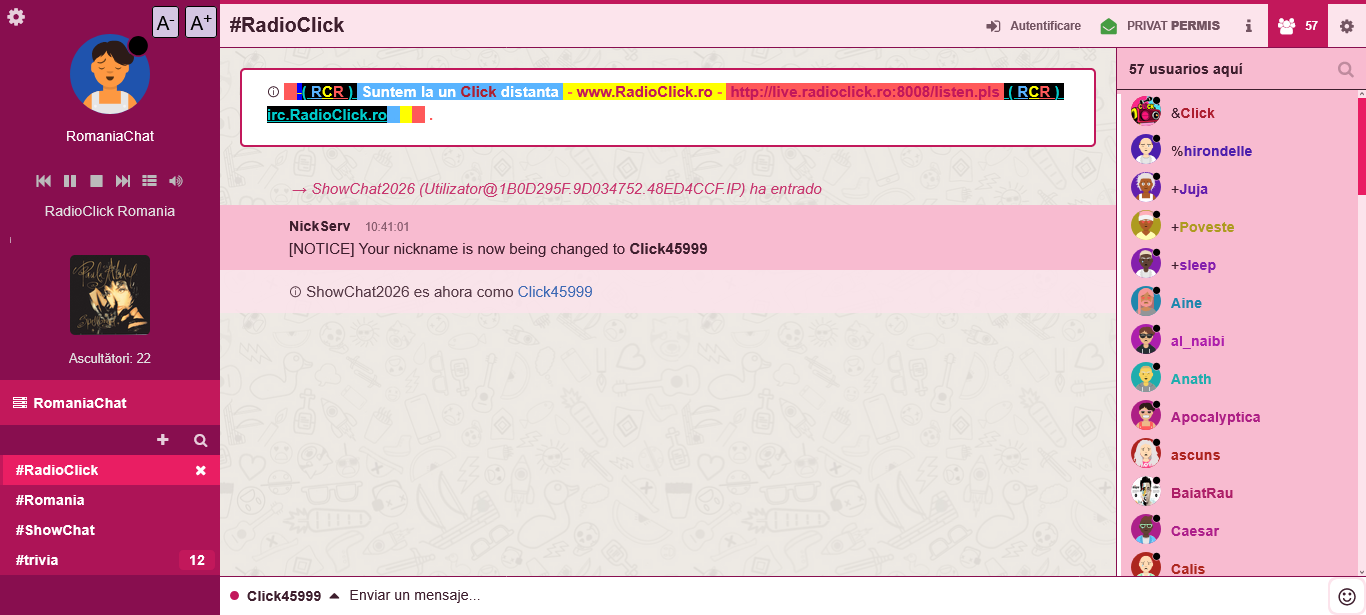
Task: Close the #RadioClick channel
Action: pyautogui.click(x=201, y=470)
